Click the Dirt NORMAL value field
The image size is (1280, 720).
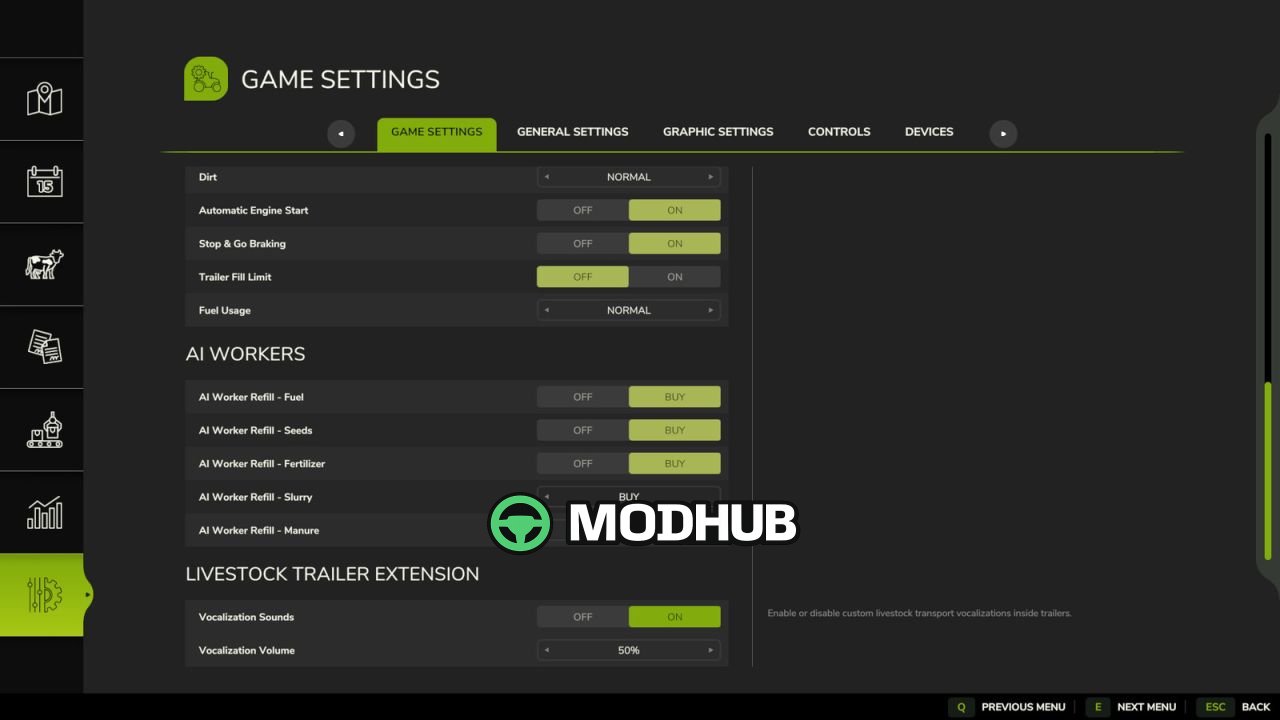tap(629, 177)
